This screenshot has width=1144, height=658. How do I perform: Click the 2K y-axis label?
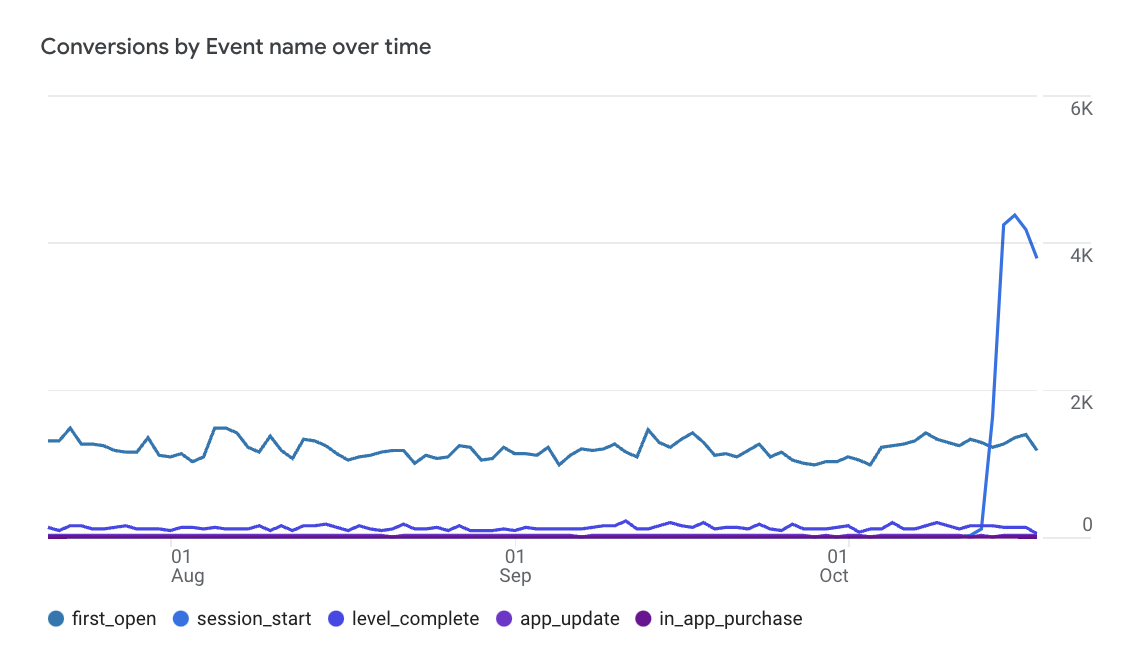point(1081,402)
